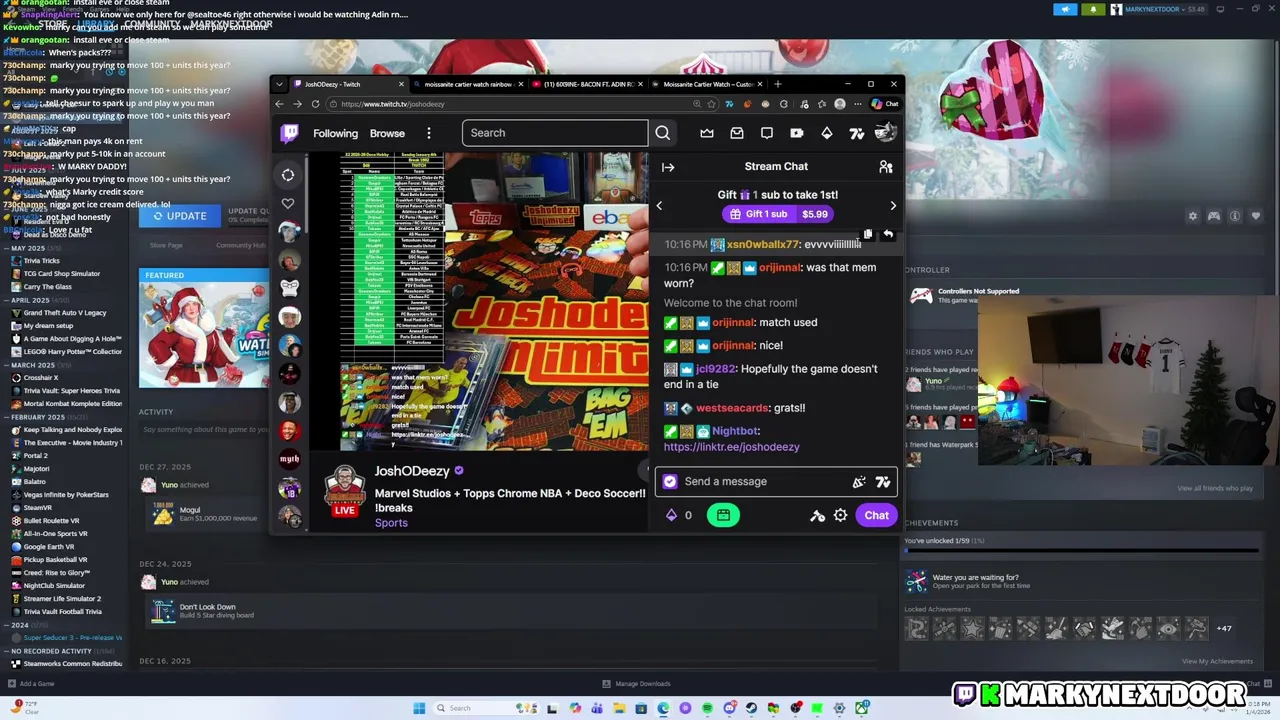The width and height of the screenshot is (1280, 720).
Task: Open Twitch Prime loot crown icon
Action: pos(707,133)
